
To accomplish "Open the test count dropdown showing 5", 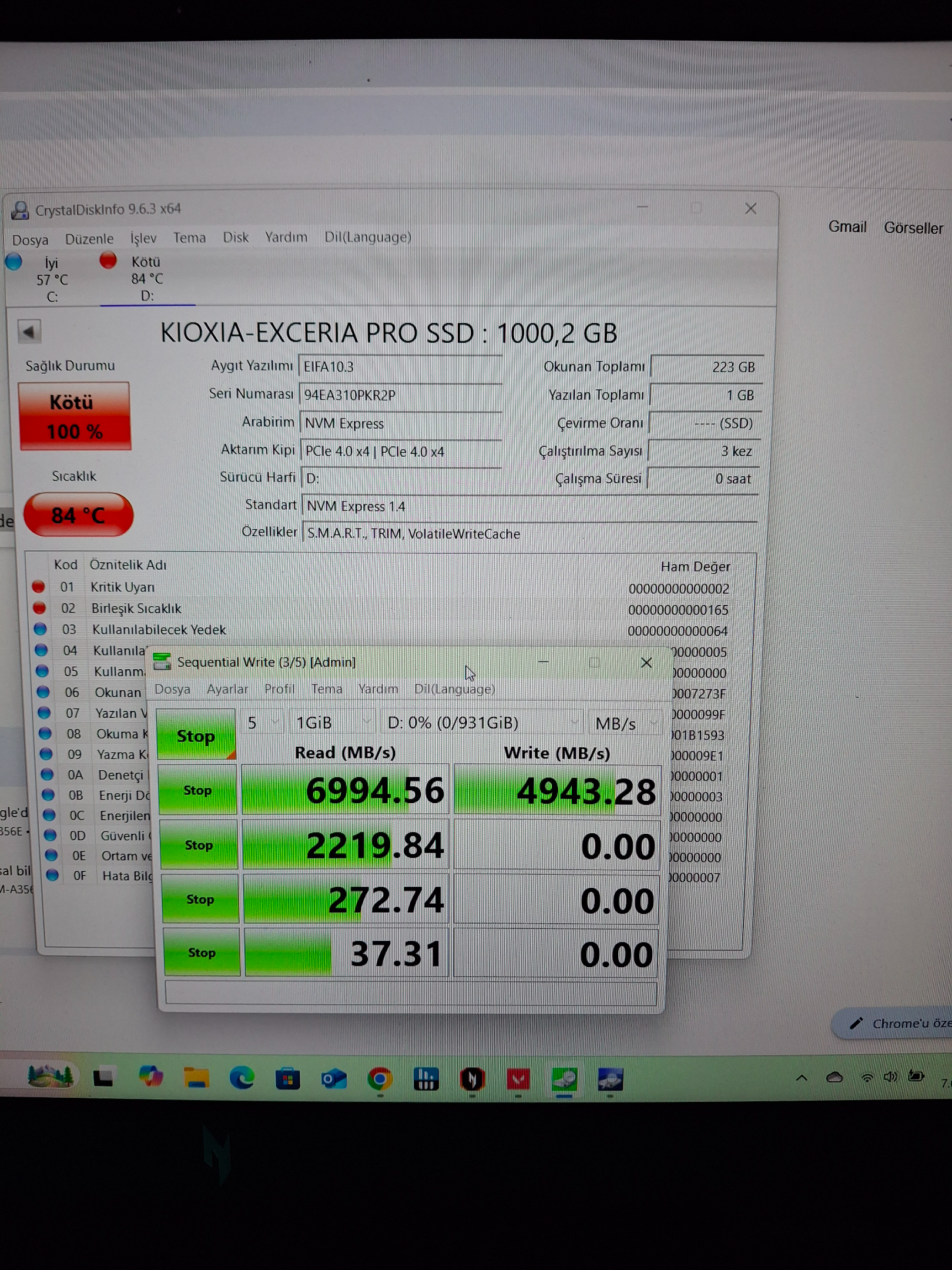I will pos(262,722).
